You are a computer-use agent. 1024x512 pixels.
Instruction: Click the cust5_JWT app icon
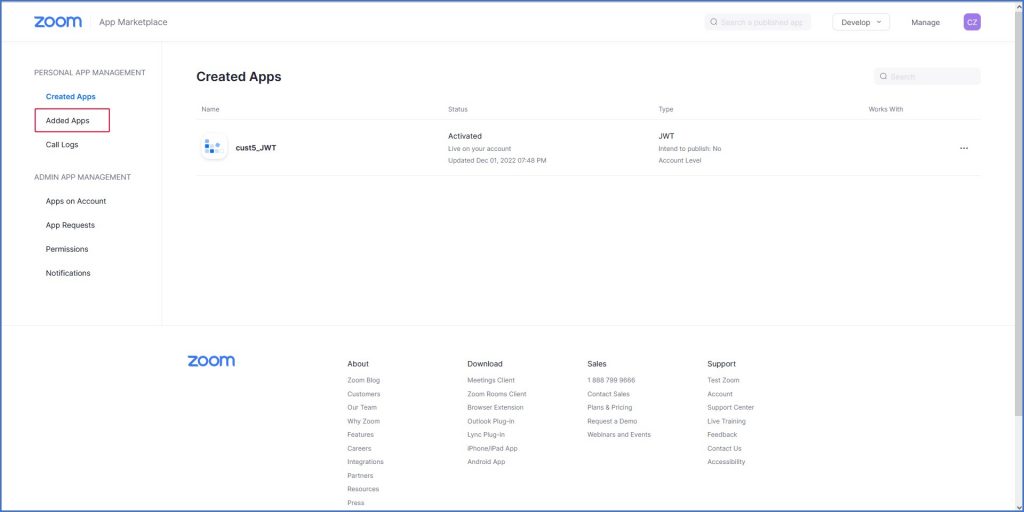point(214,147)
